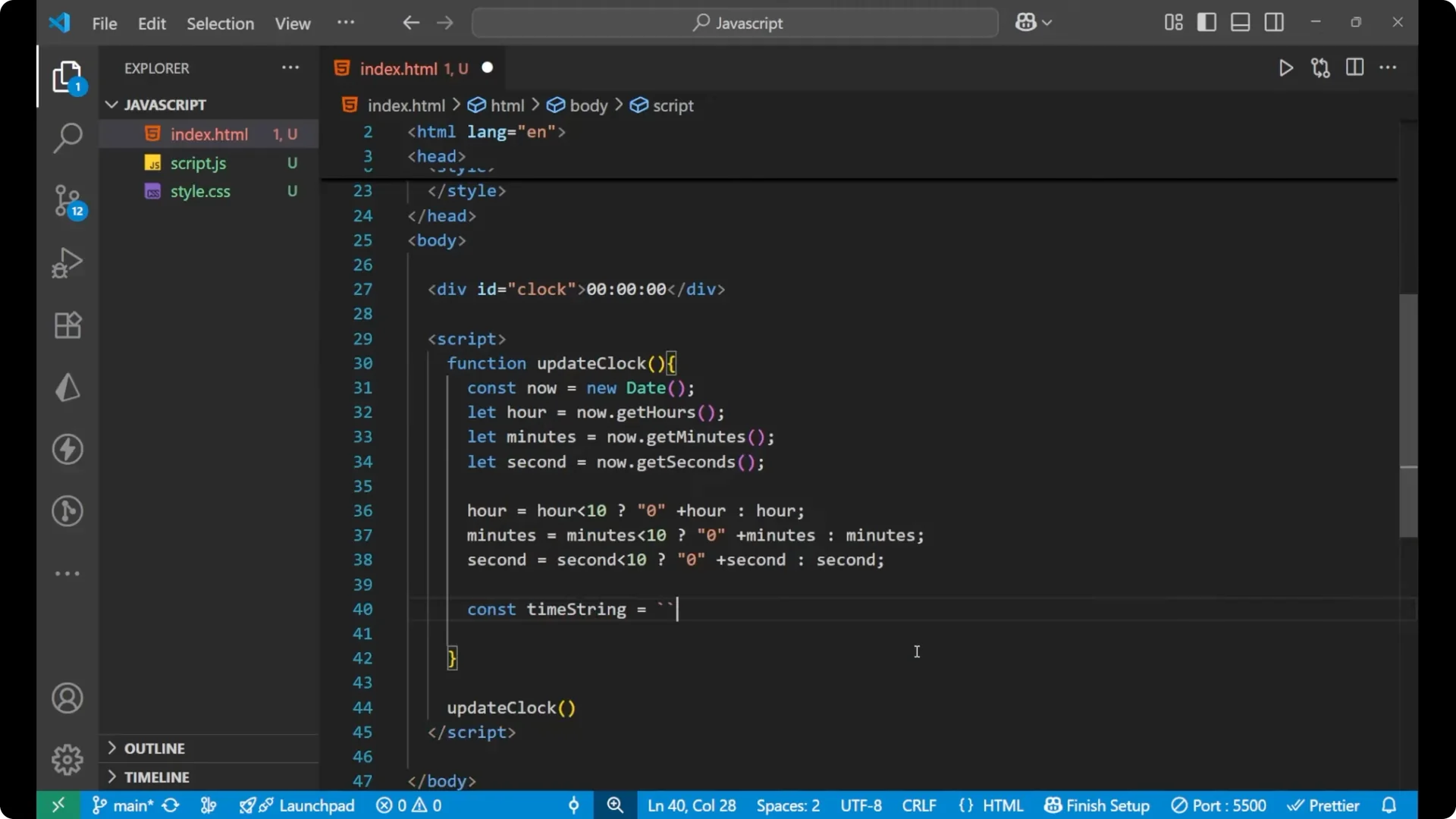The image size is (1456, 819).
Task: Open the Selection menu
Action: (220, 24)
